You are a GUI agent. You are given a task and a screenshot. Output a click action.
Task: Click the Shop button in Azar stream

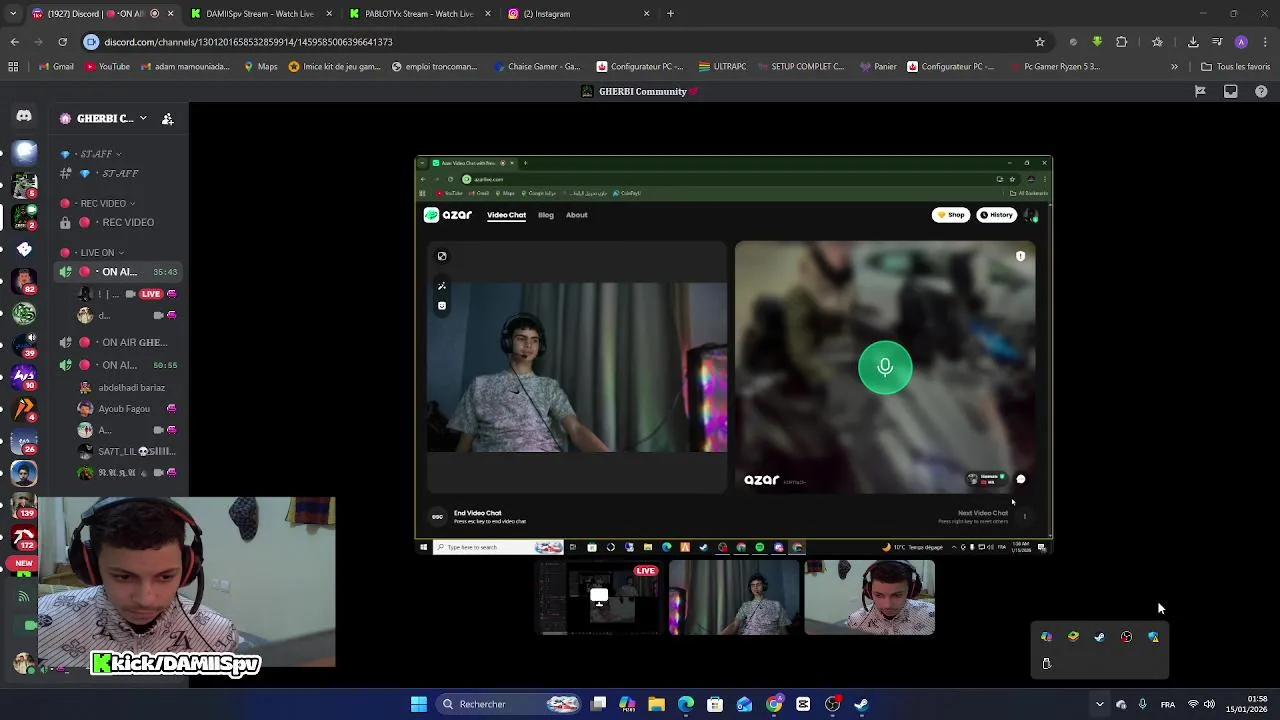(x=951, y=215)
